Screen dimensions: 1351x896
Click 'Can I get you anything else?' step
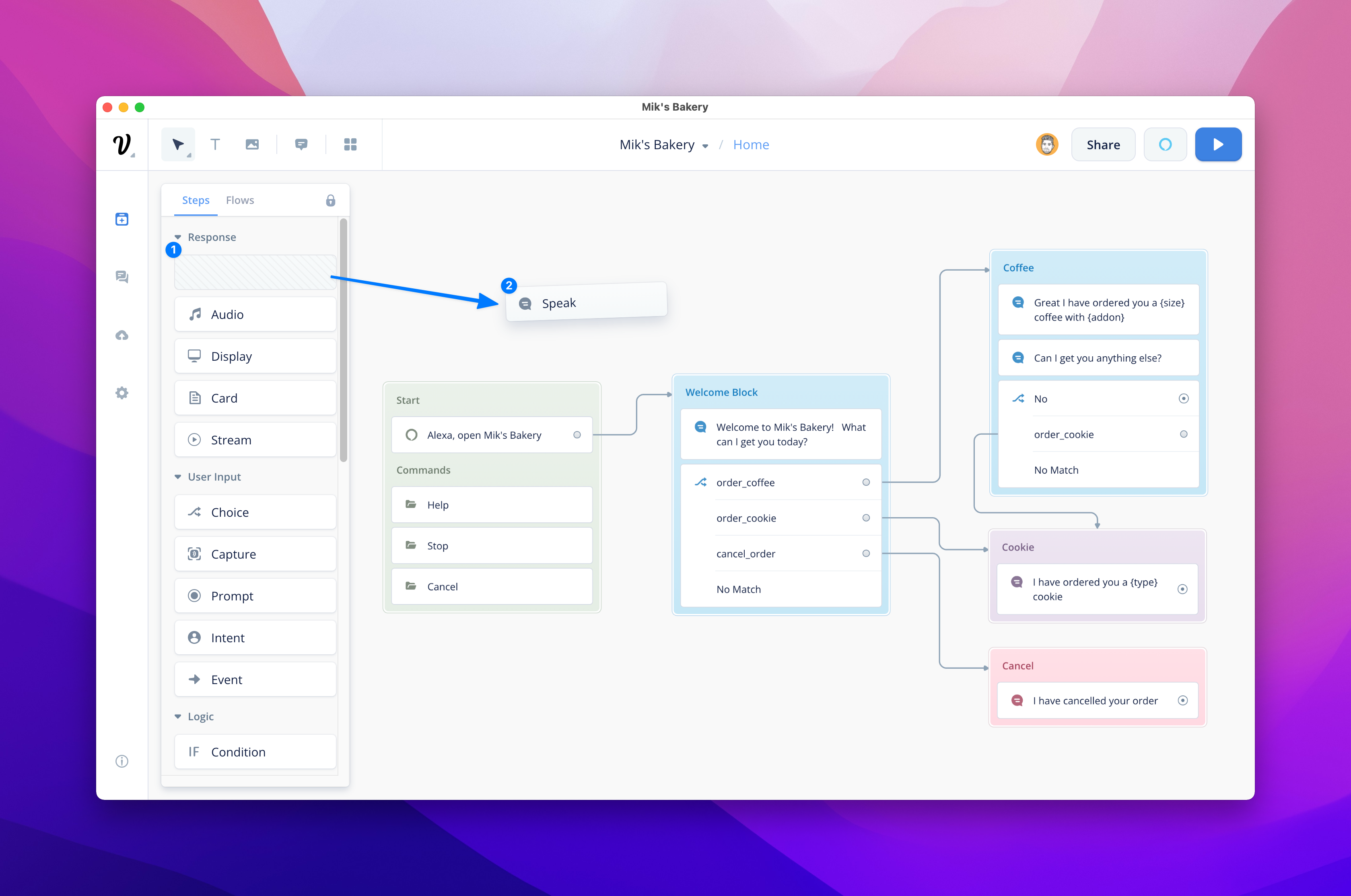coord(1098,358)
